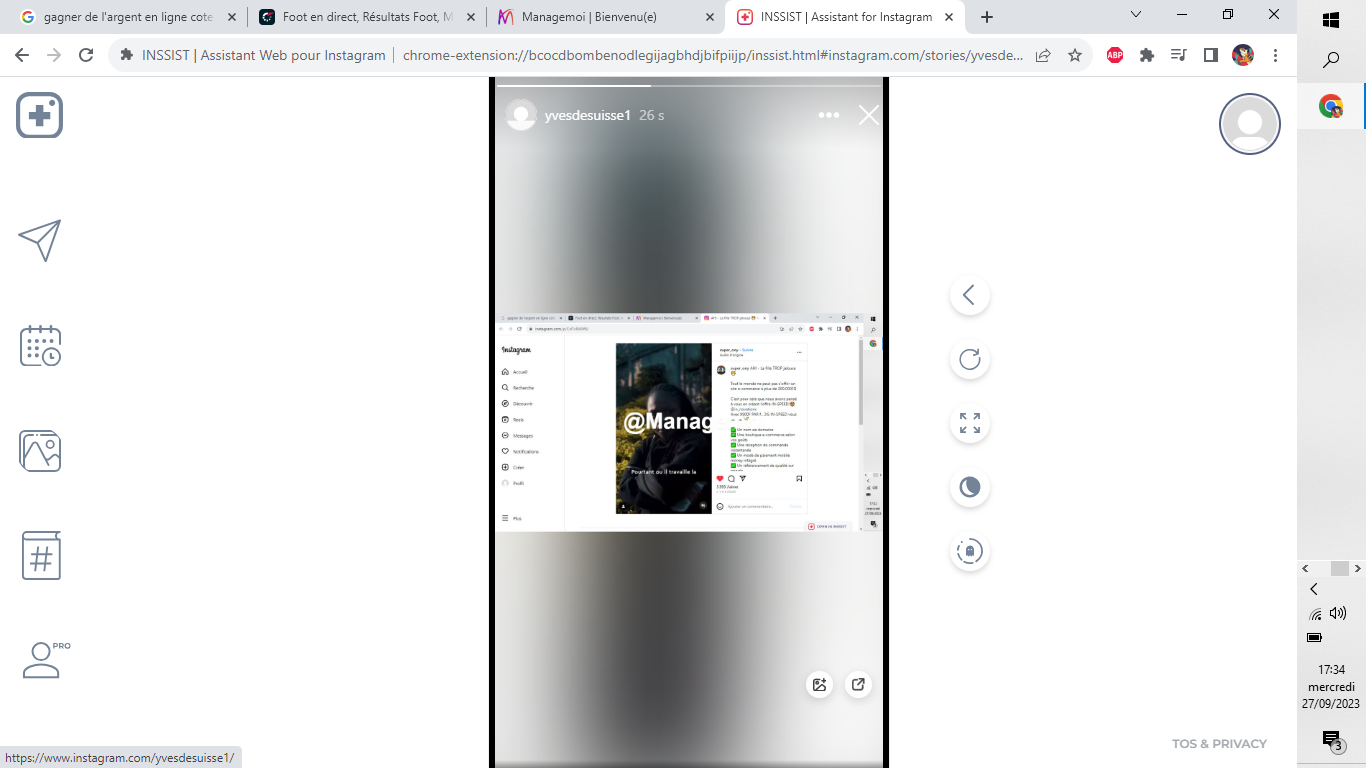Close the story with the X button
The height and width of the screenshot is (768, 1366).
pyautogui.click(x=869, y=116)
